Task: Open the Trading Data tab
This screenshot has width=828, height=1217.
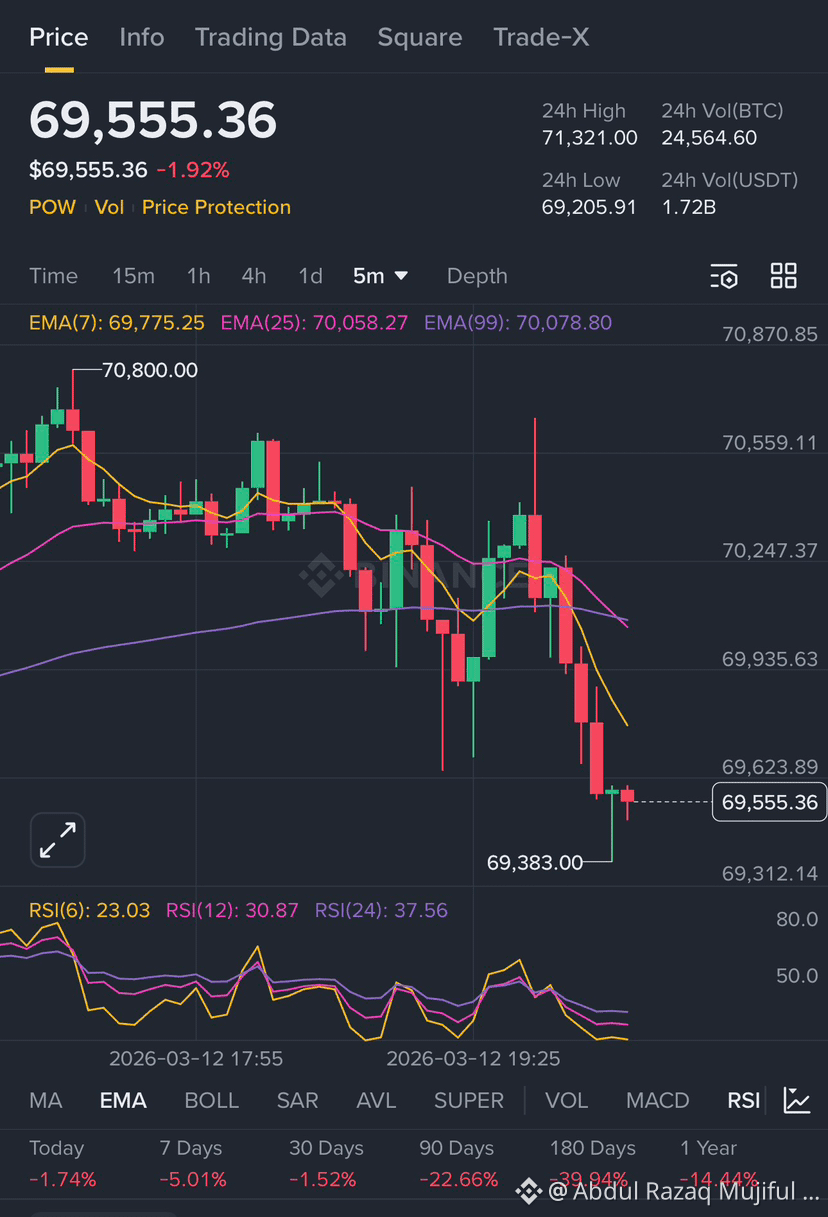Action: [271, 38]
